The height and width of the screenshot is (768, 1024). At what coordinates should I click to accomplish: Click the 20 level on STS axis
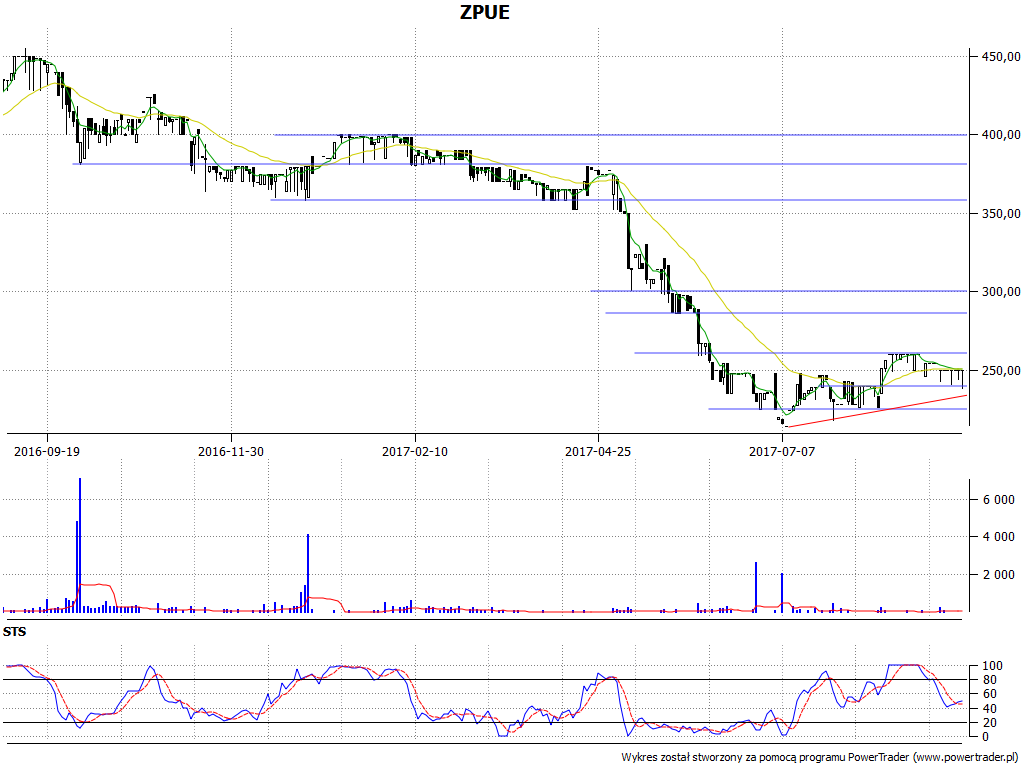[x=989, y=722]
